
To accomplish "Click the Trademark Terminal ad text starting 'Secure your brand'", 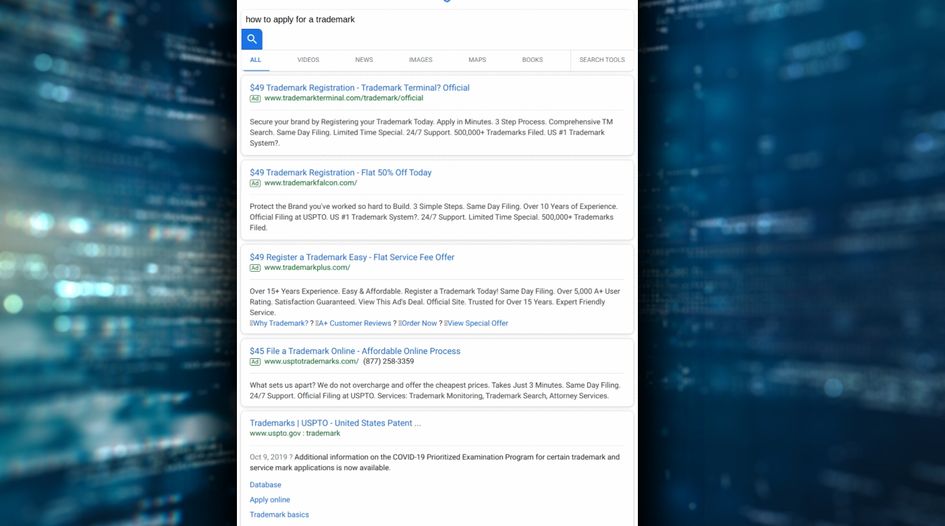I will tap(431, 132).
